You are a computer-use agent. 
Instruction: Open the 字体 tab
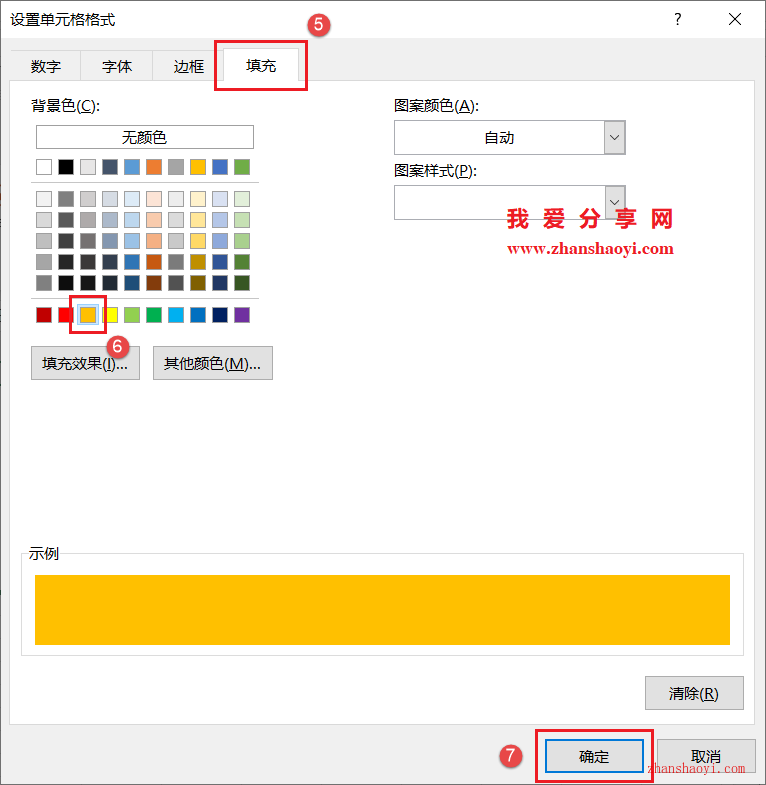click(x=117, y=66)
